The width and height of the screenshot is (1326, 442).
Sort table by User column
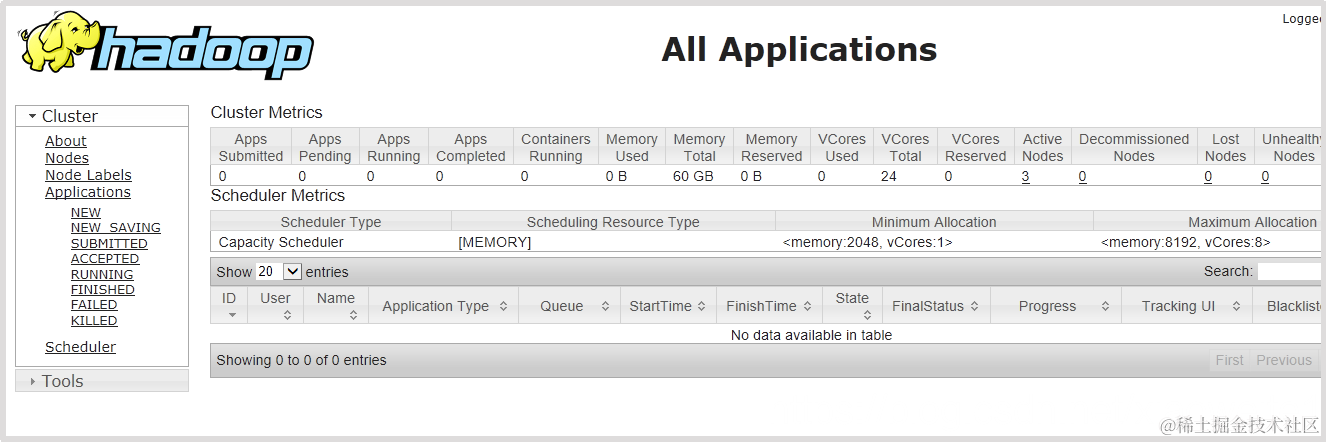coord(275,305)
